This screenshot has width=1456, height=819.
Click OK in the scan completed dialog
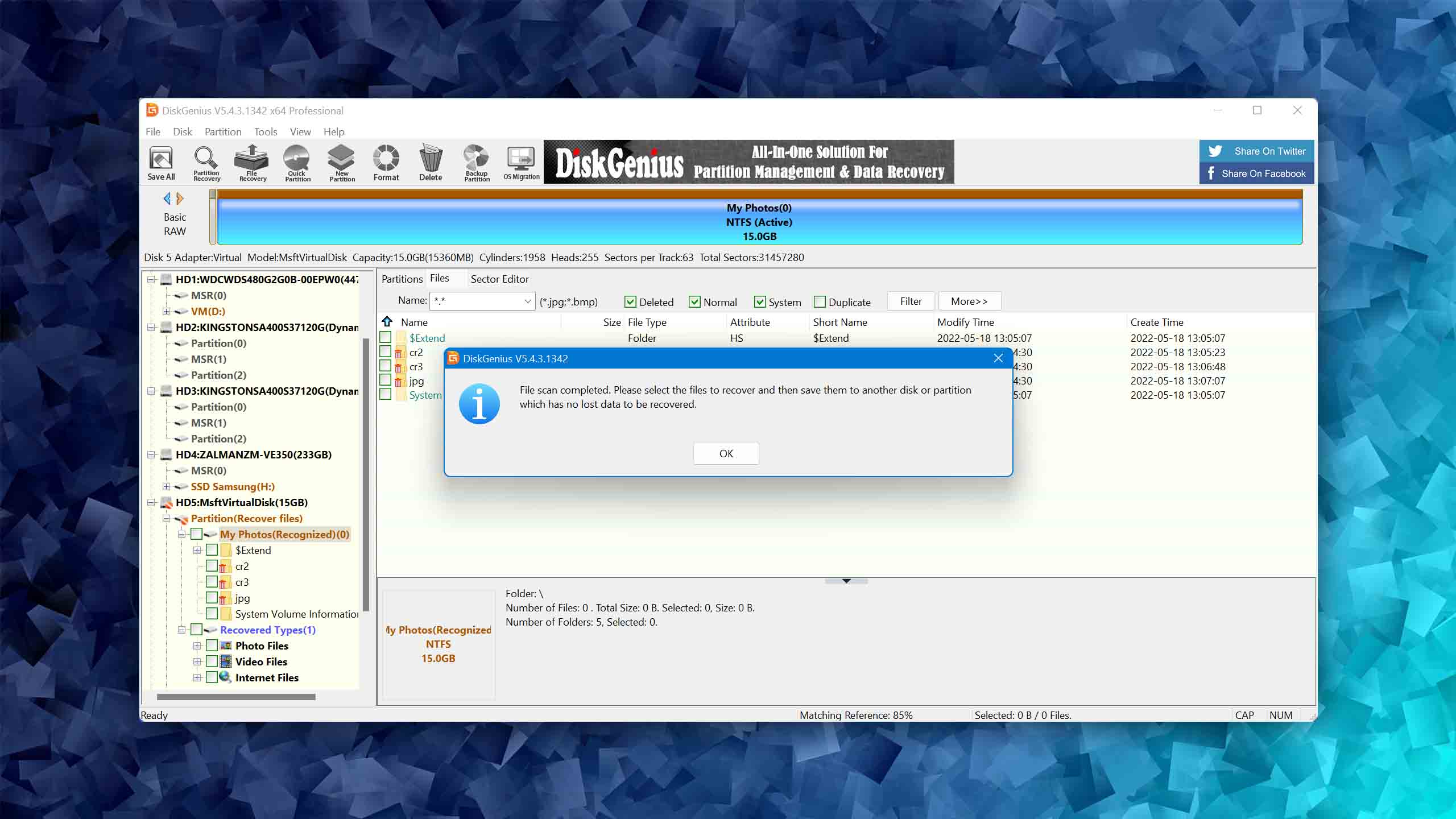[x=726, y=453]
